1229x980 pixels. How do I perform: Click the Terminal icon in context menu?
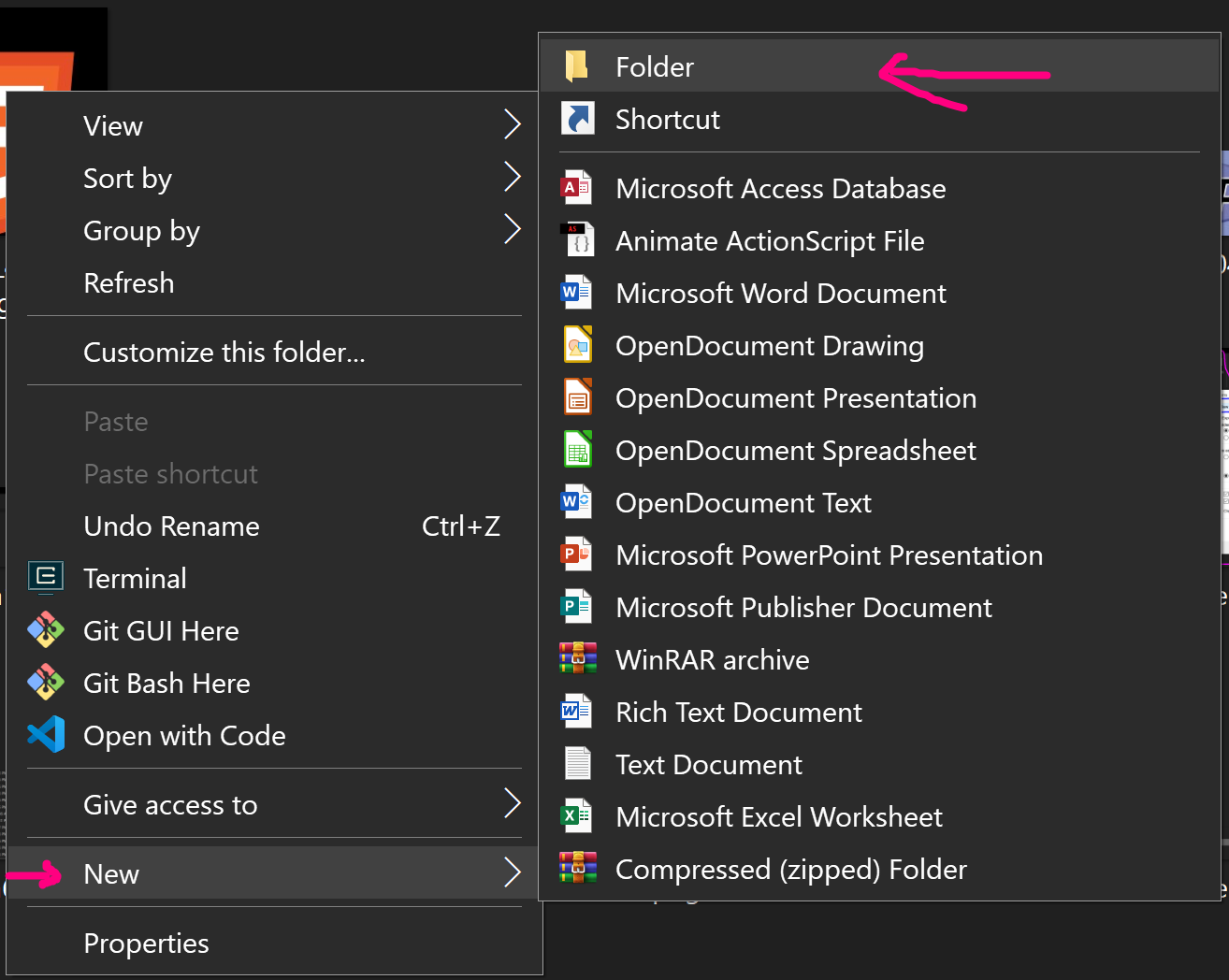[x=45, y=578]
